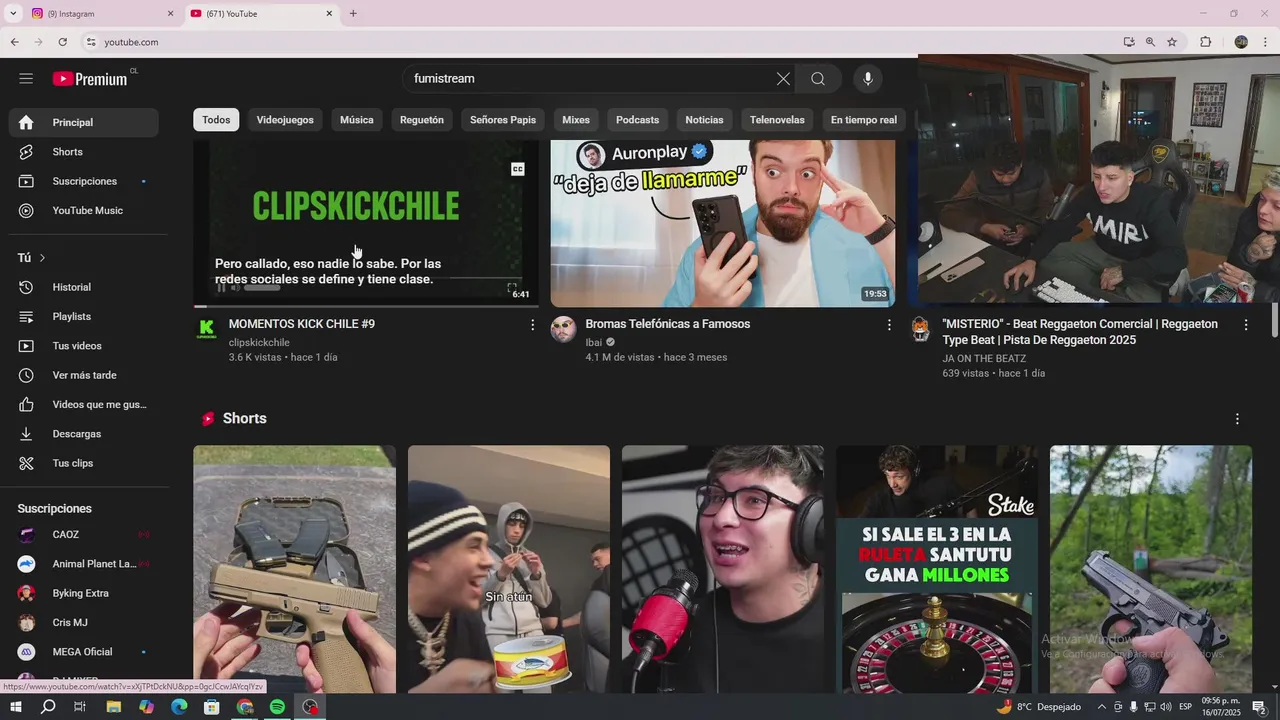
Task: Open the Sin atún Short
Action: [509, 569]
